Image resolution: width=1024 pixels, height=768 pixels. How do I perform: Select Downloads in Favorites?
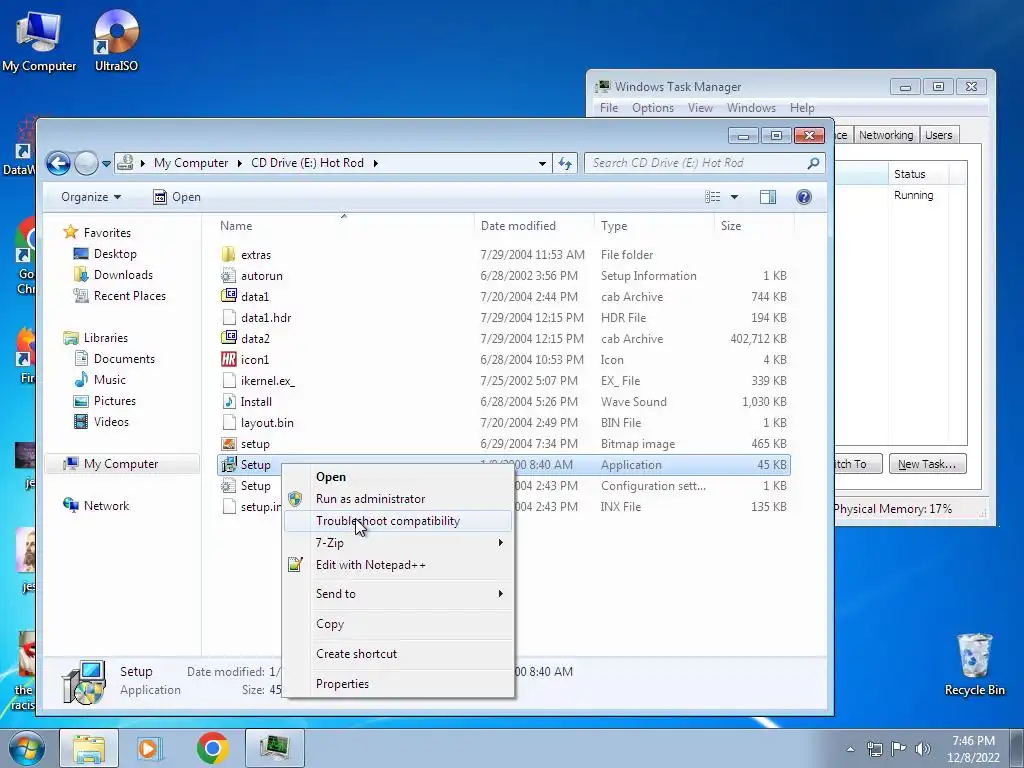click(114, 275)
